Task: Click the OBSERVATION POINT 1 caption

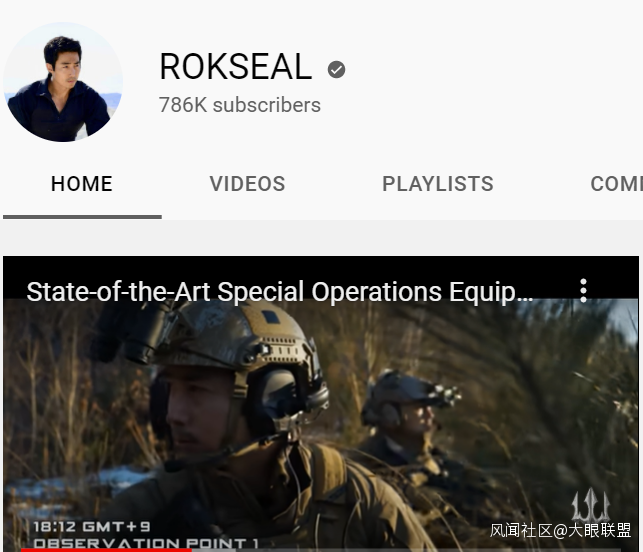Action: [146, 543]
